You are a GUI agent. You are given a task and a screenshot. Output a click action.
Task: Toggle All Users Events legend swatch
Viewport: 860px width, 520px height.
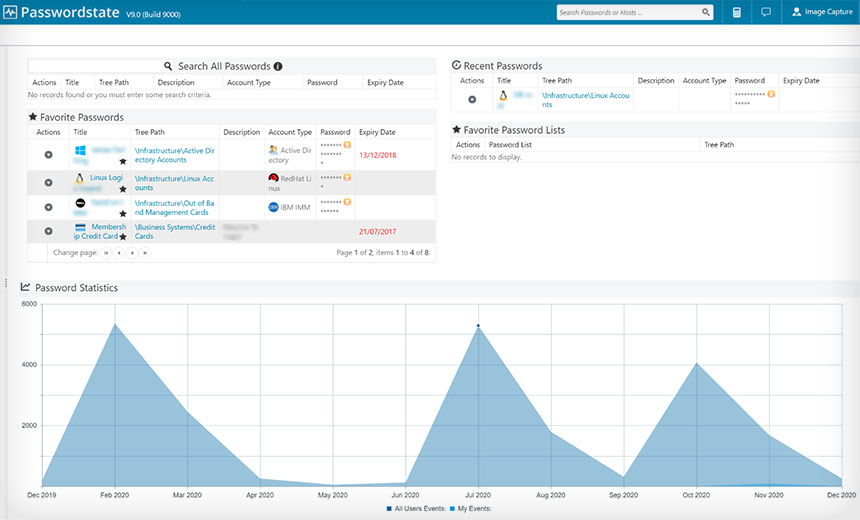(x=389, y=509)
